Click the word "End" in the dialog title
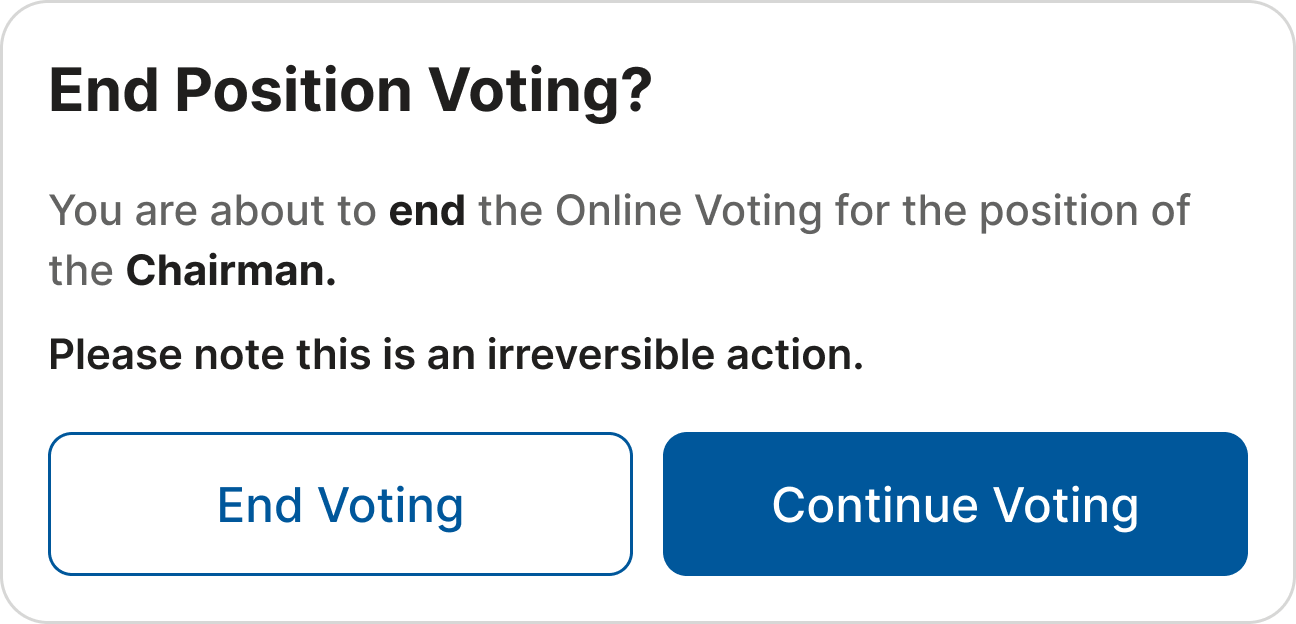The width and height of the screenshot is (1296, 624). 103,92
